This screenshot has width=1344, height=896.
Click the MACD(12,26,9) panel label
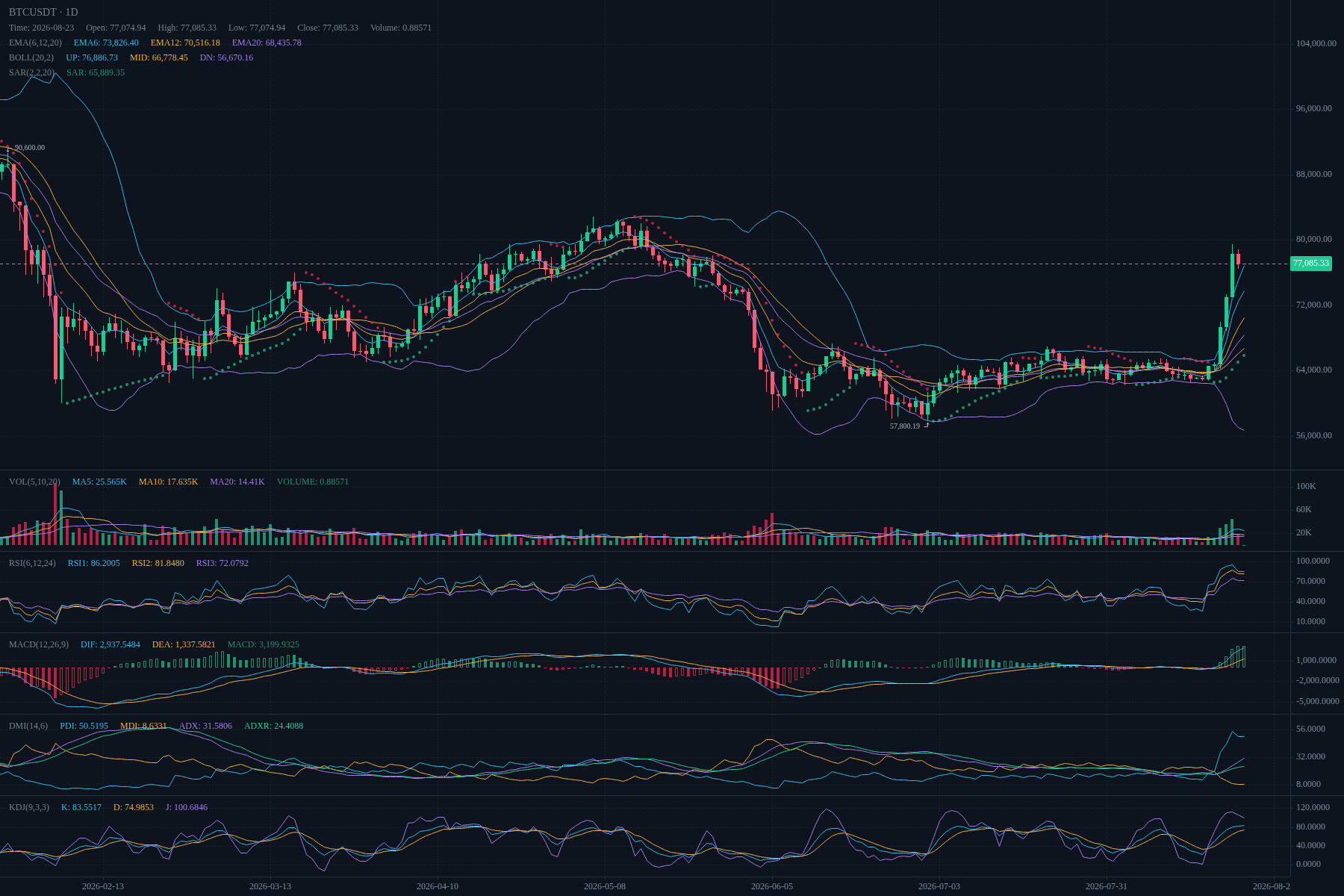point(39,644)
